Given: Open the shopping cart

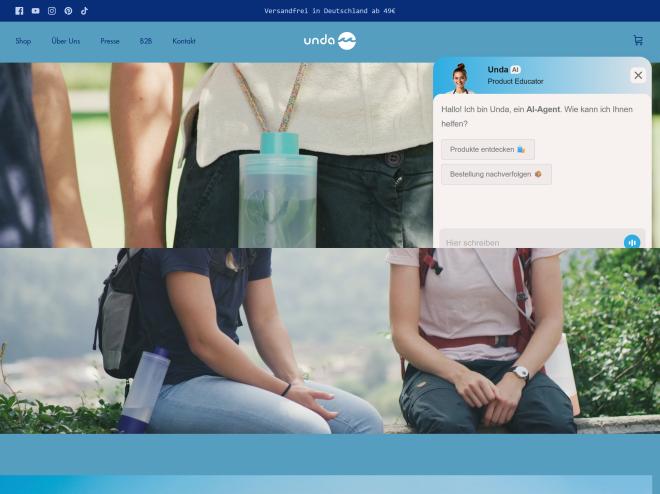Looking at the screenshot, I should (638, 40).
